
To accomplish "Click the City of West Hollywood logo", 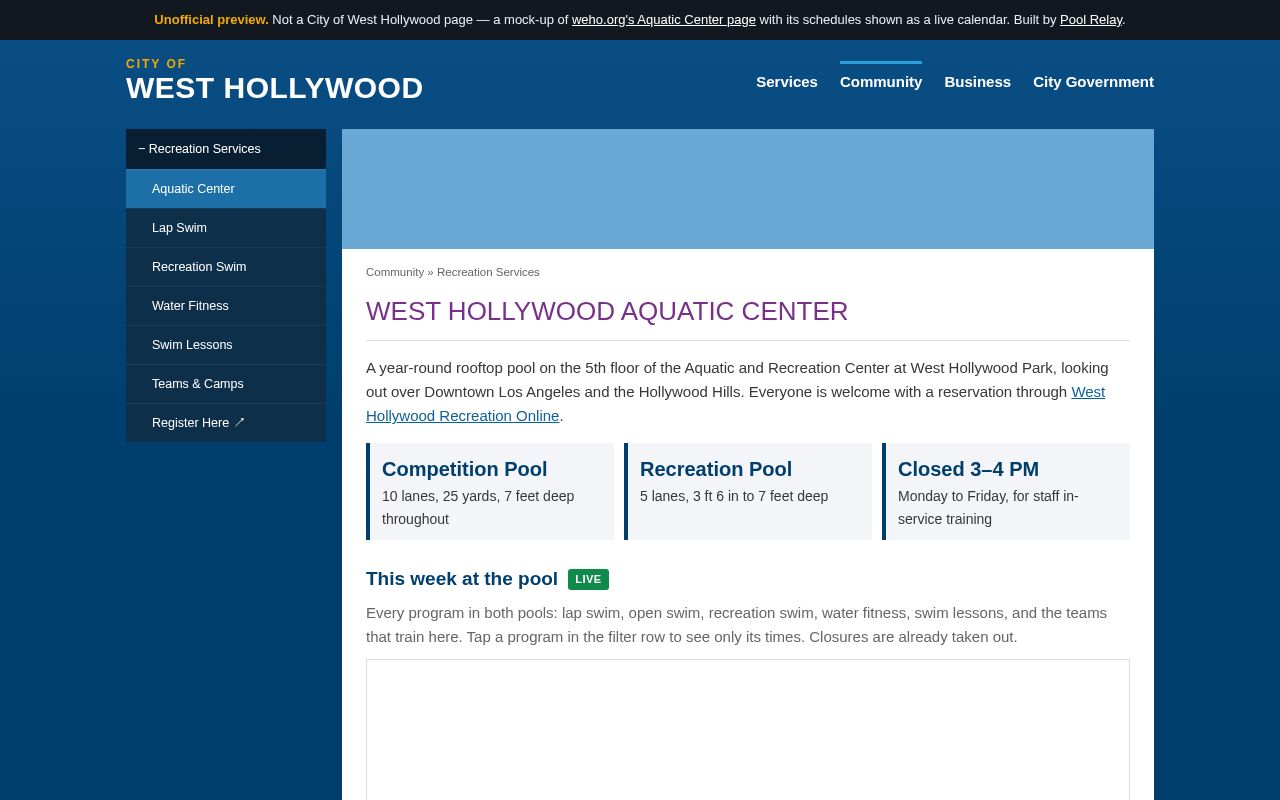I will pyautogui.click(x=274, y=81).
